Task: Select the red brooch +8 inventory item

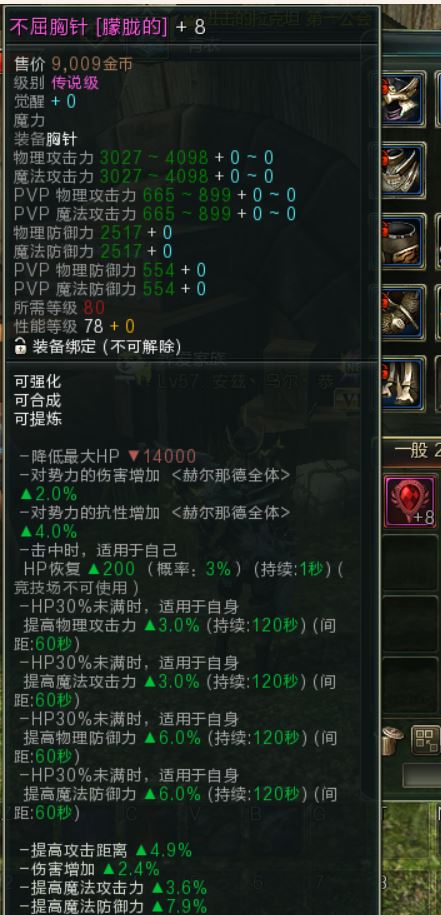Action: click(x=410, y=501)
